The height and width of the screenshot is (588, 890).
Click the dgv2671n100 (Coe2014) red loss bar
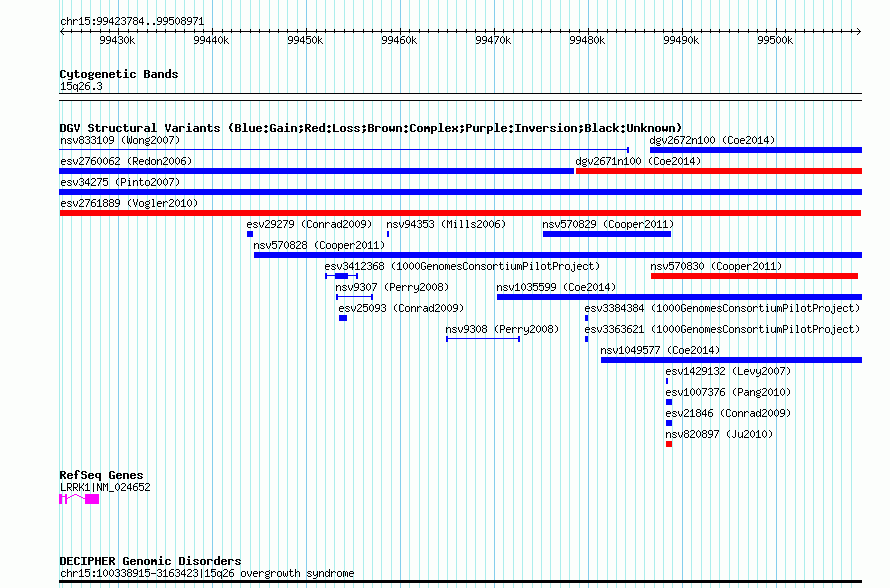[719, 171]
